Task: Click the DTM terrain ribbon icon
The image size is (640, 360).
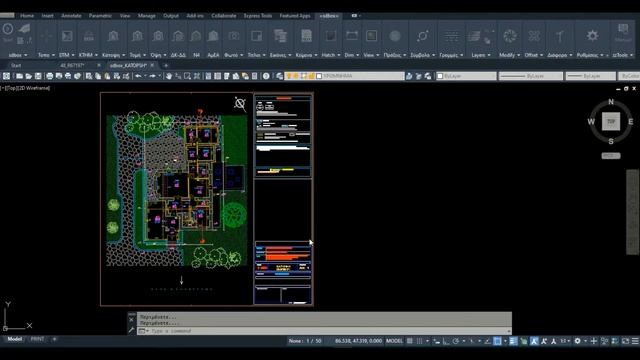Action: (x=67, y=36)
